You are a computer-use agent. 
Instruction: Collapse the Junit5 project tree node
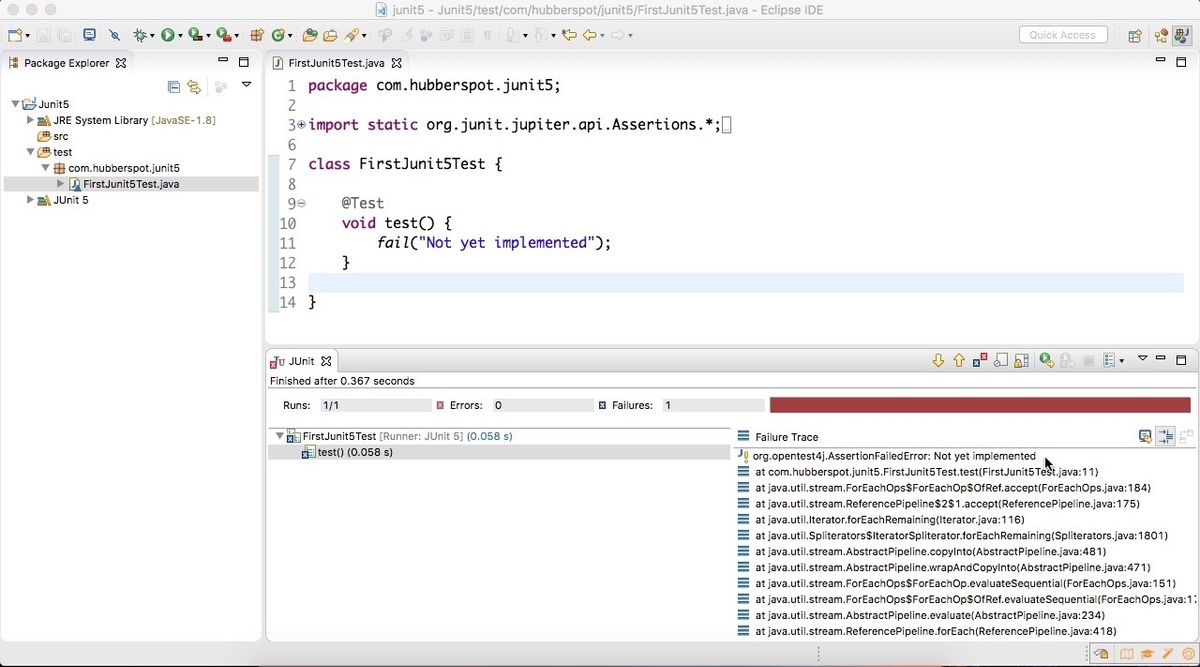16,104
